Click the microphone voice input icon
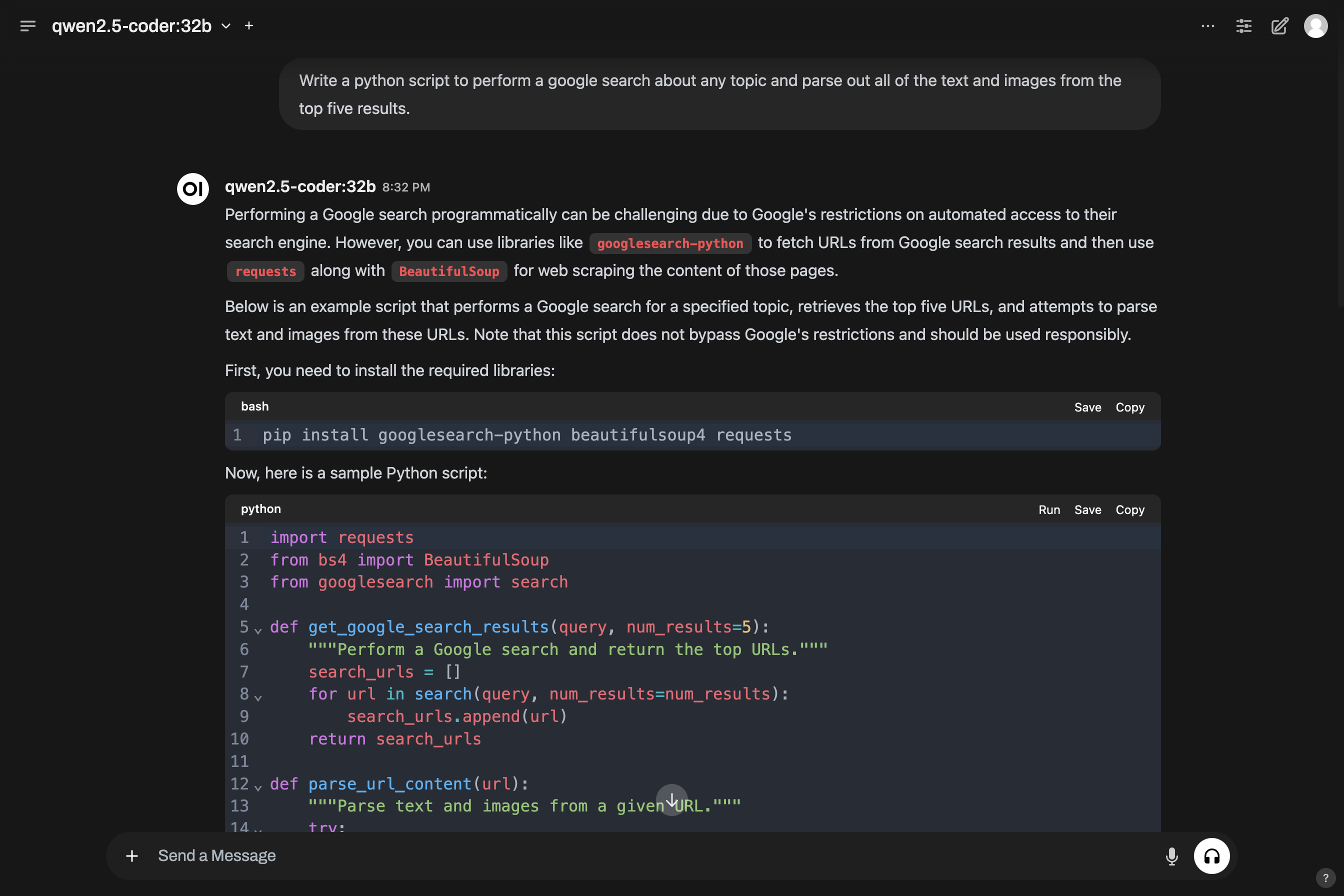Screen dimensions: 1344x896 tap(1171, 855)
